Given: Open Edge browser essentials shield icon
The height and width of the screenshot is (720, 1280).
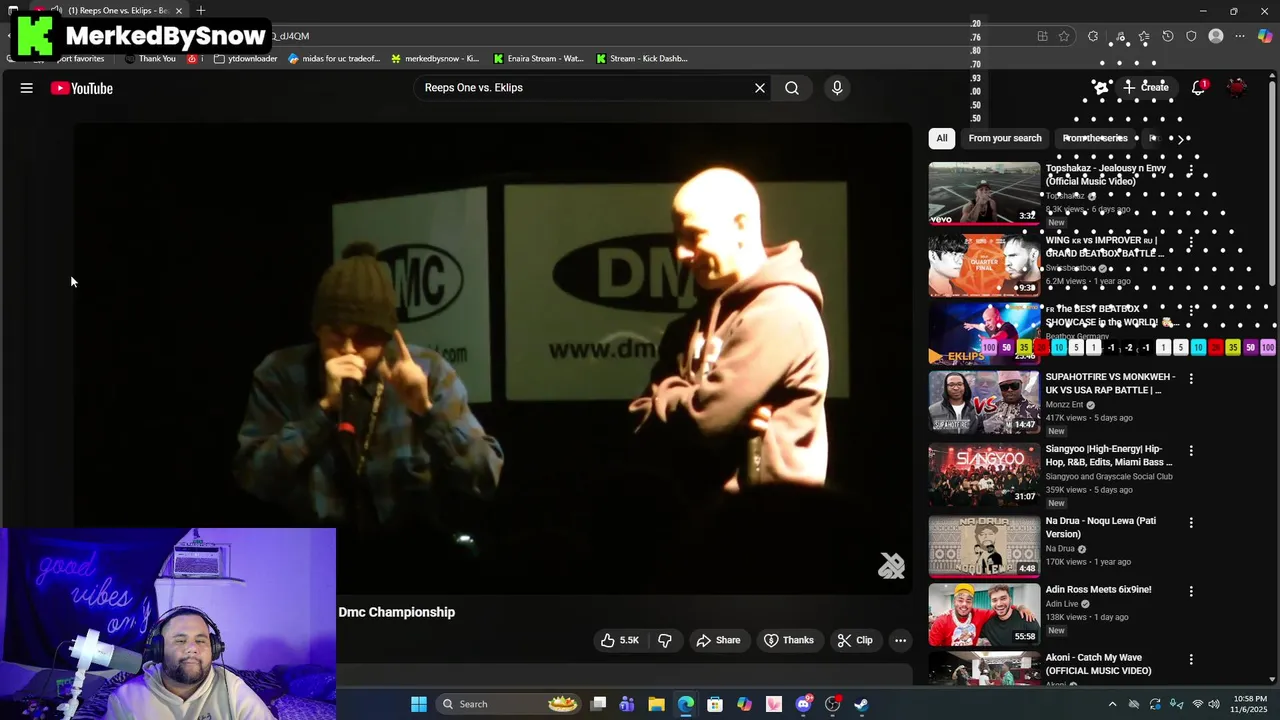Looking at the screenshot, I should (1191, 36).
